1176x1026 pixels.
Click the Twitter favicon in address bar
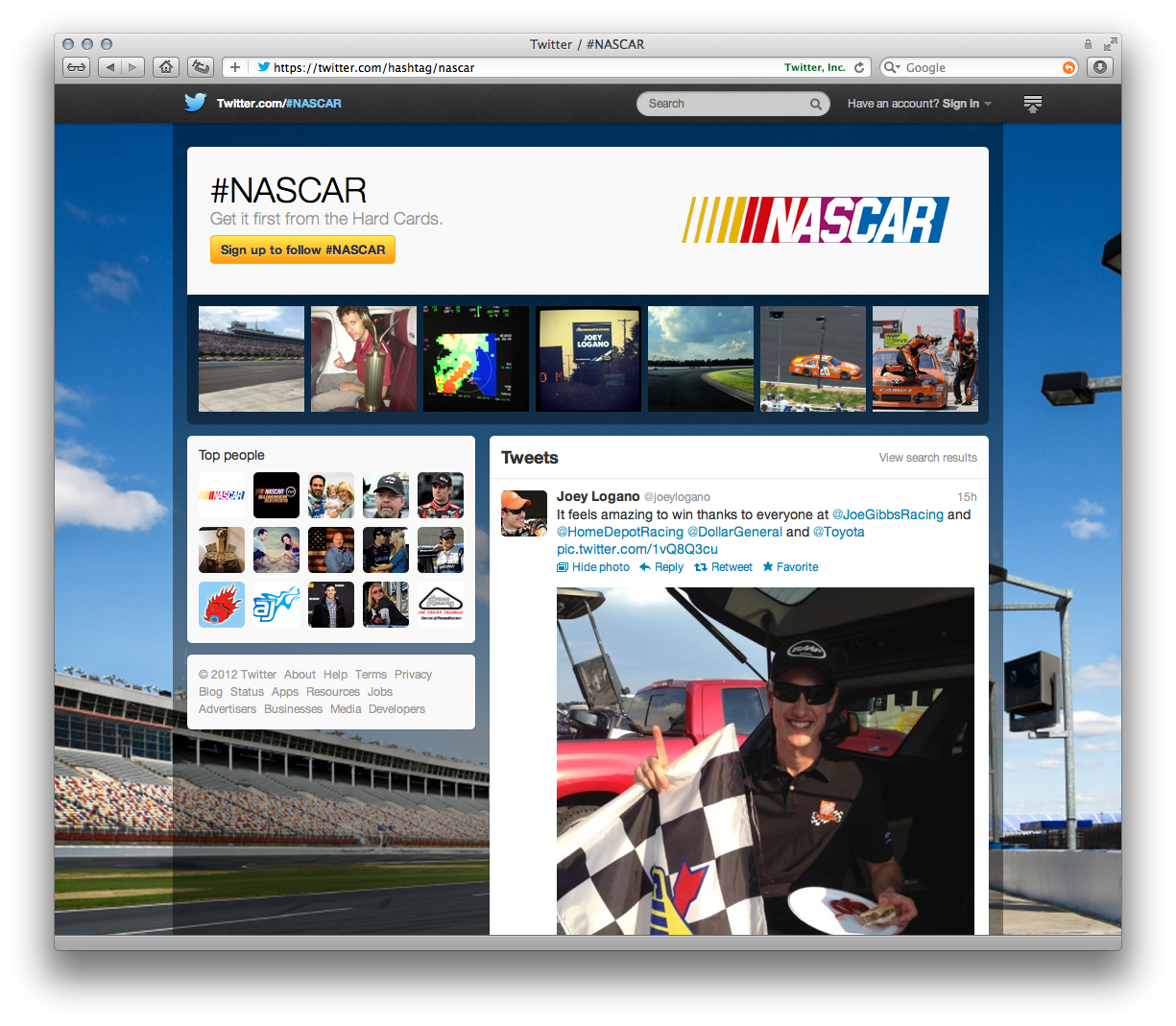263,67
